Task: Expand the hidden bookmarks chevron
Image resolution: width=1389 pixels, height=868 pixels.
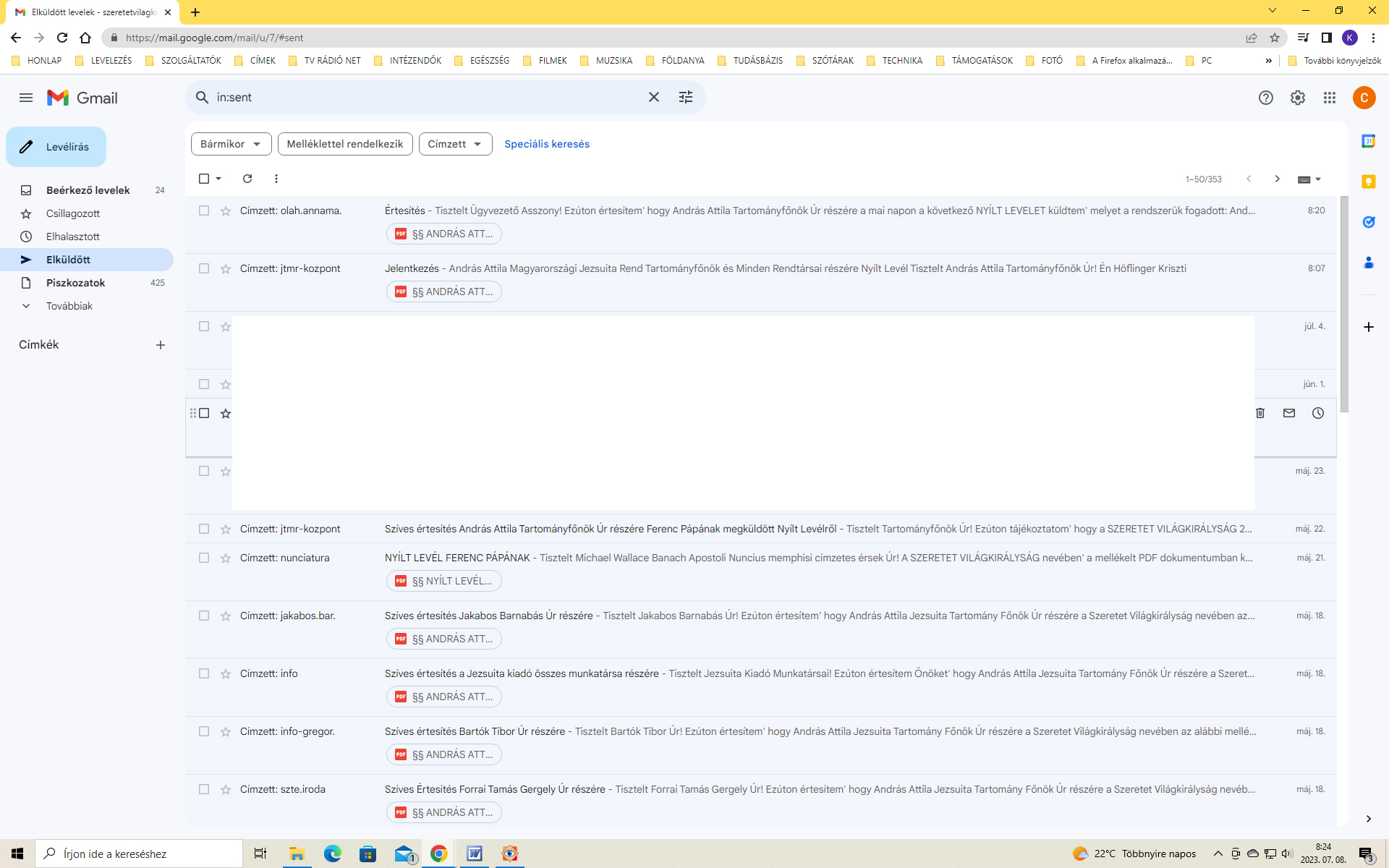Action: click(x=1268, y=61)
